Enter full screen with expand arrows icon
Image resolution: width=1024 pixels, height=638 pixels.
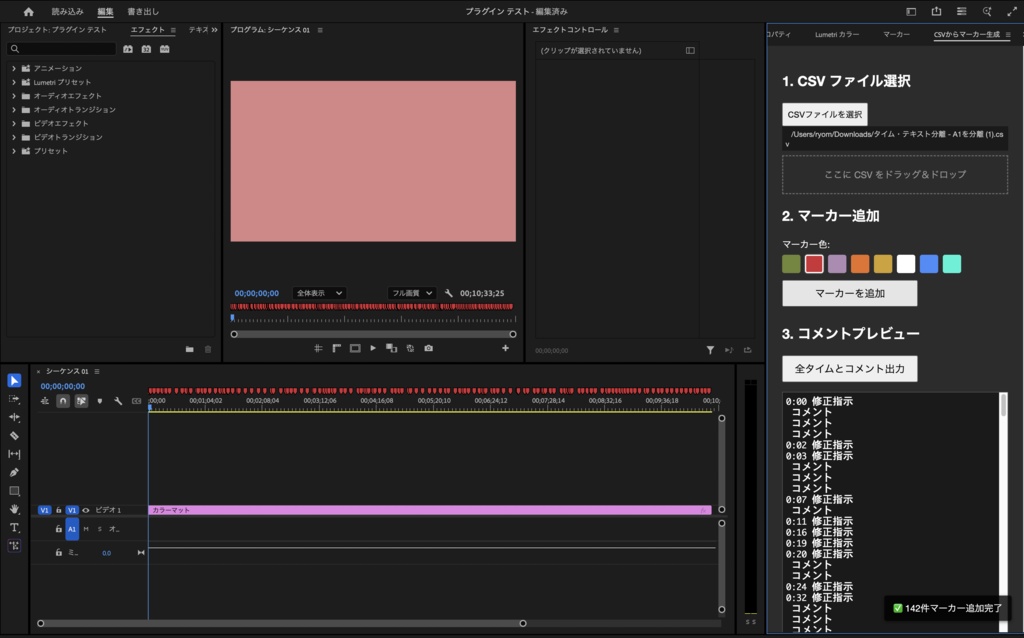[1012, 11]
